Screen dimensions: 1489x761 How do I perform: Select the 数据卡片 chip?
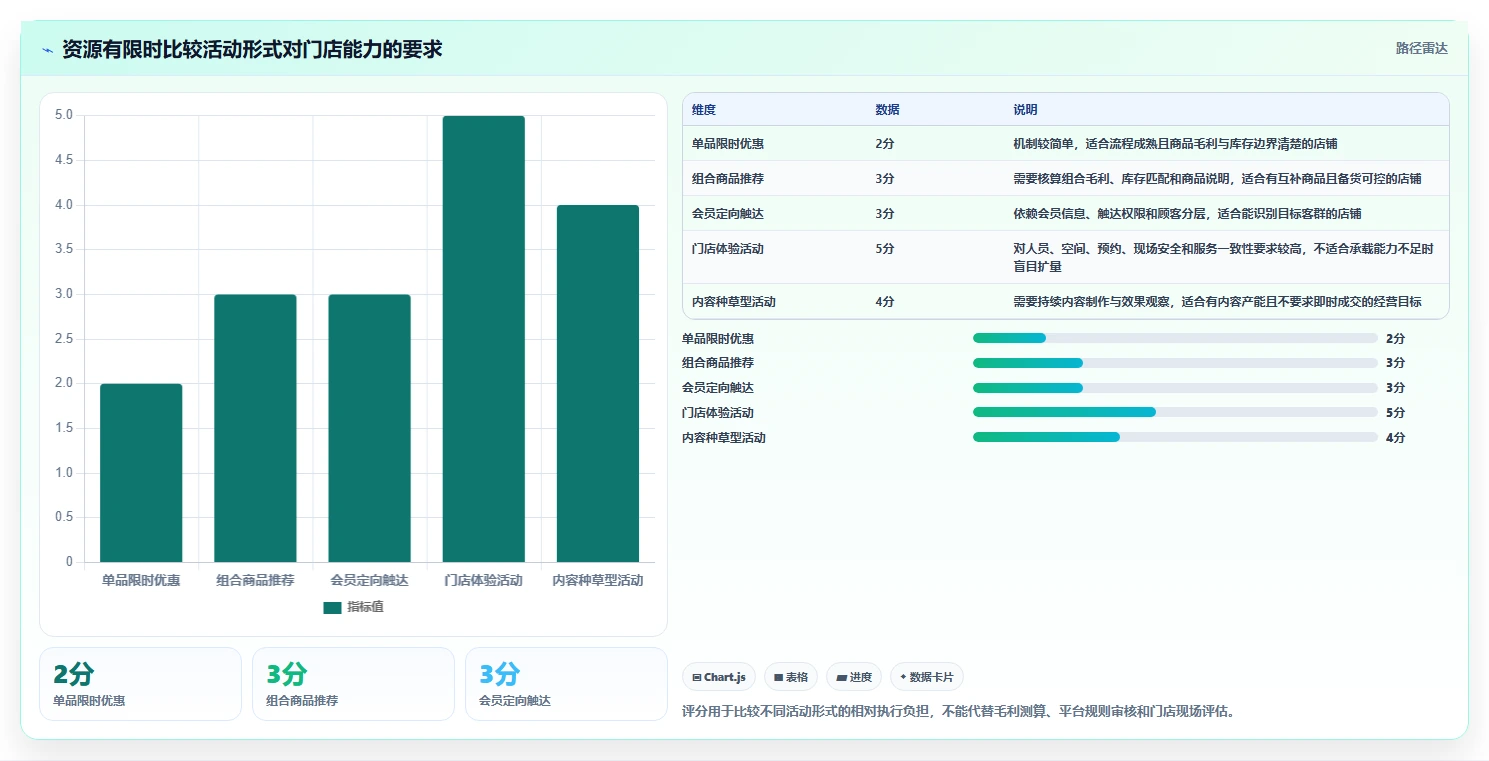point(927,677)
